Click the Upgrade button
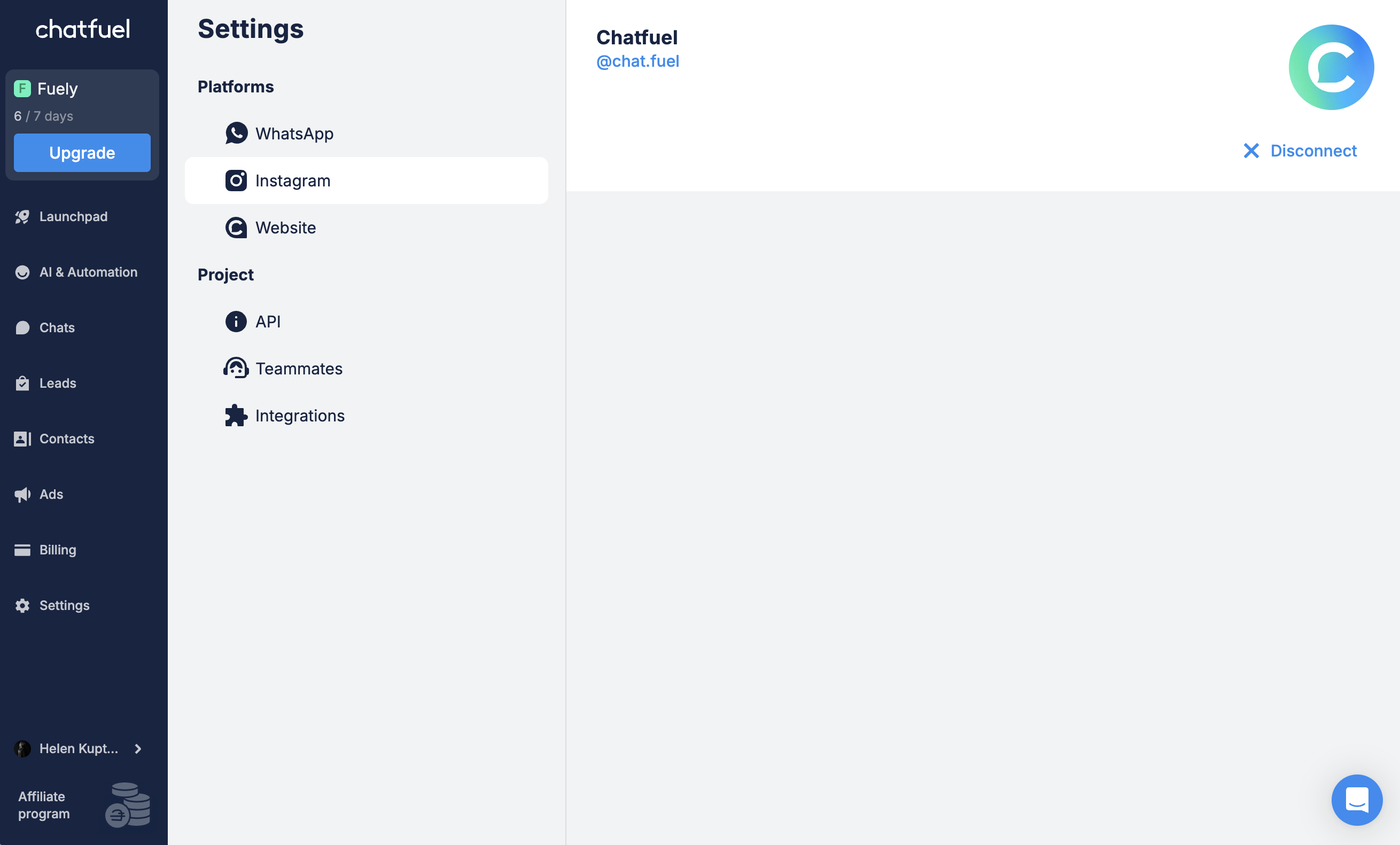Screen dimensions: 1400x845 click(82, 153)
